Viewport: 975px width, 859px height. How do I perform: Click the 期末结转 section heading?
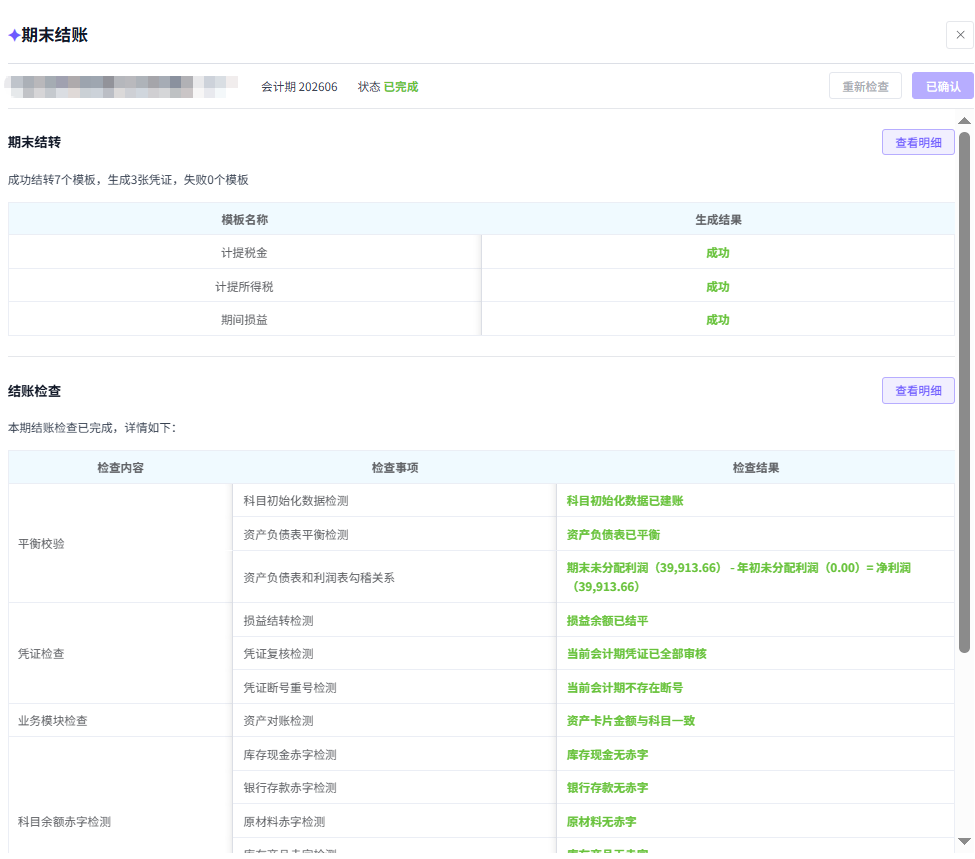pyautogui.click(x=34, y=142)
